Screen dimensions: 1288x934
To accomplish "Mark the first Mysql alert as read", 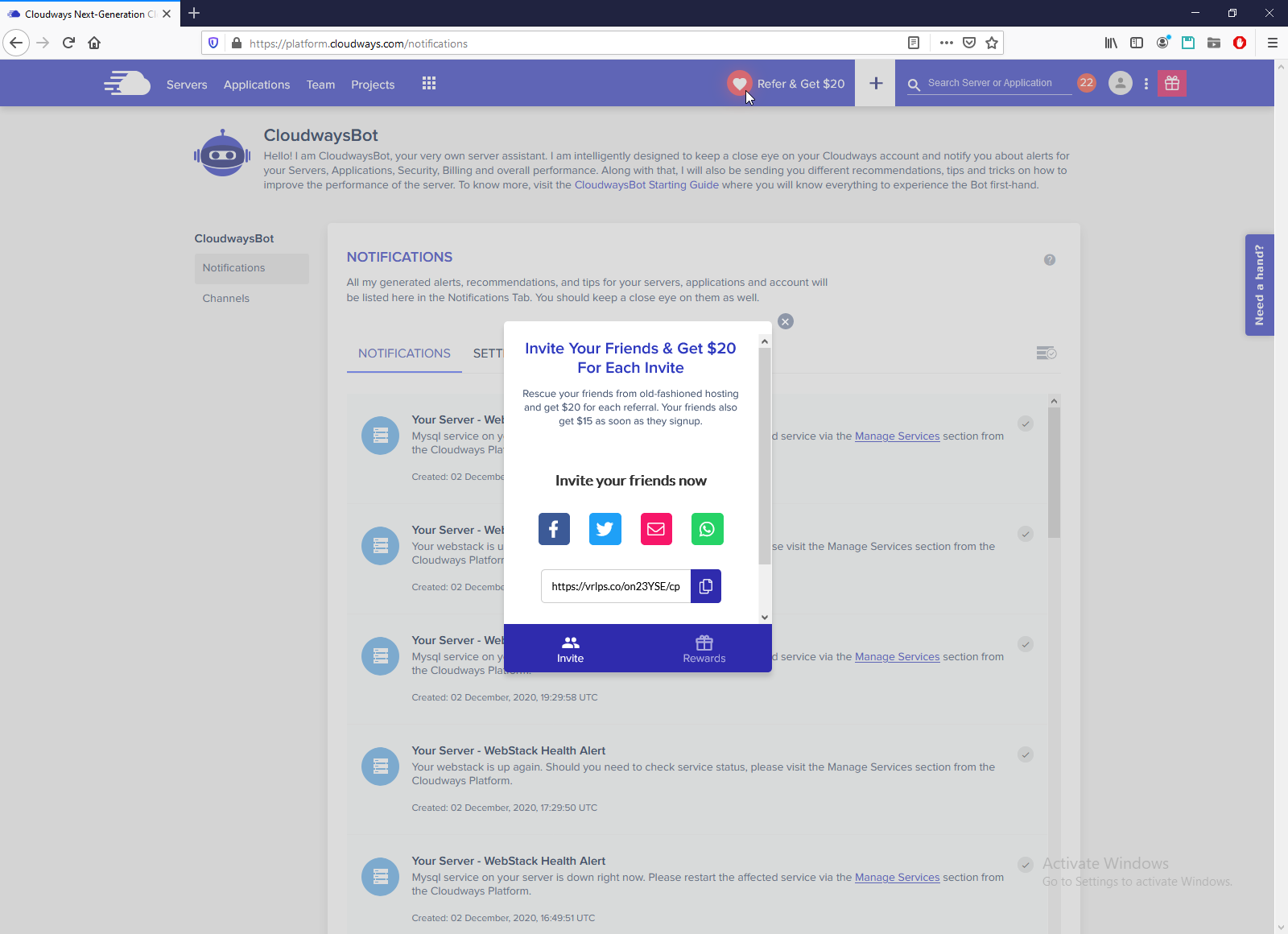I will point(1026,424).
